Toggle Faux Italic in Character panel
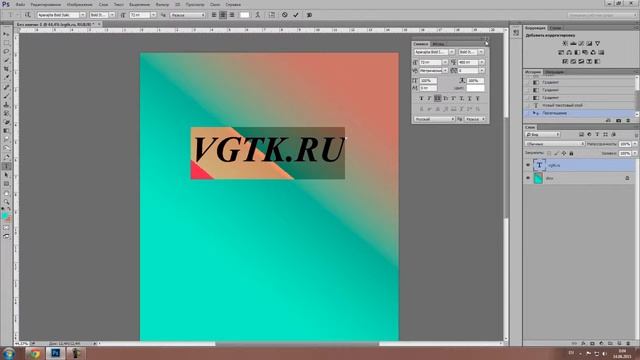 429,98
